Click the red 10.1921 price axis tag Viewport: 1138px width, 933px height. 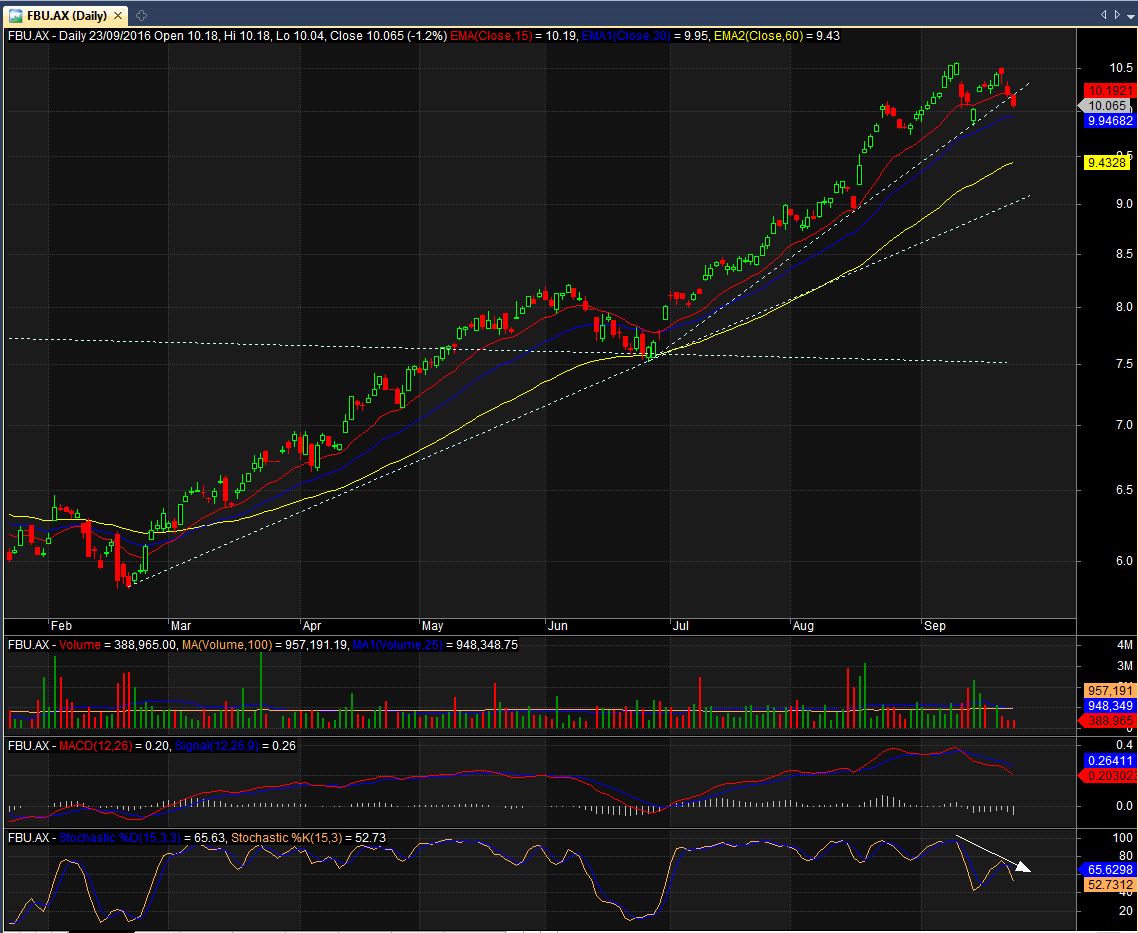1108,91
